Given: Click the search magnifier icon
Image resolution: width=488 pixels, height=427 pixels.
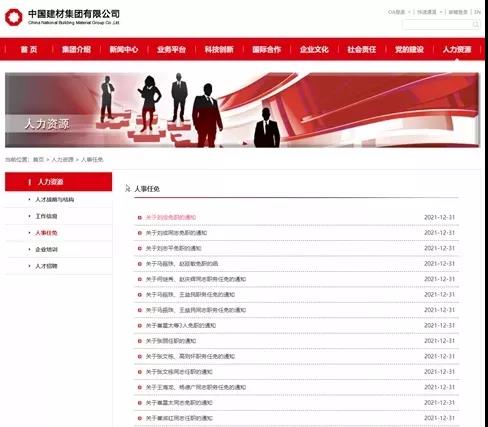Looking at the screenshot, I should point(475,24).
